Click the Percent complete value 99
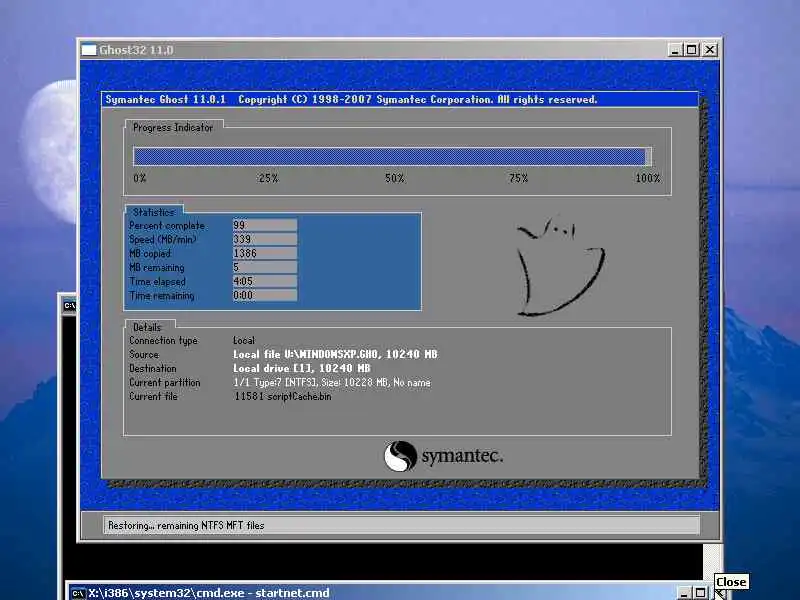The height and width of the screenshot is (600, 800). coord(265,225)
